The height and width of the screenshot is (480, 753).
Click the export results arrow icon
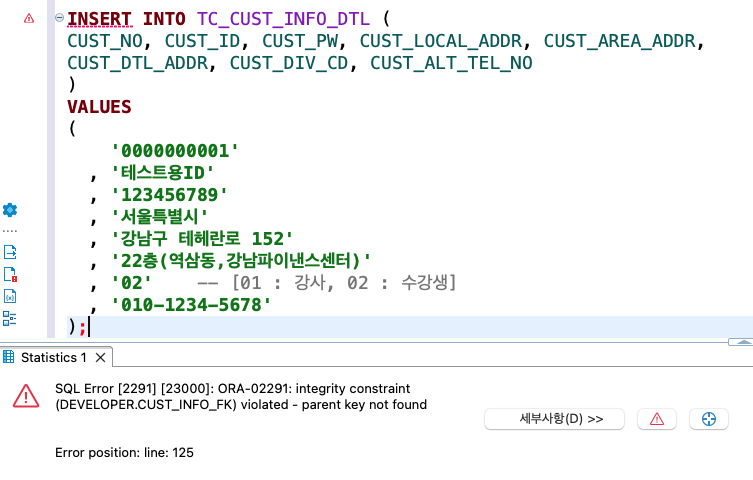click(10, 252)
